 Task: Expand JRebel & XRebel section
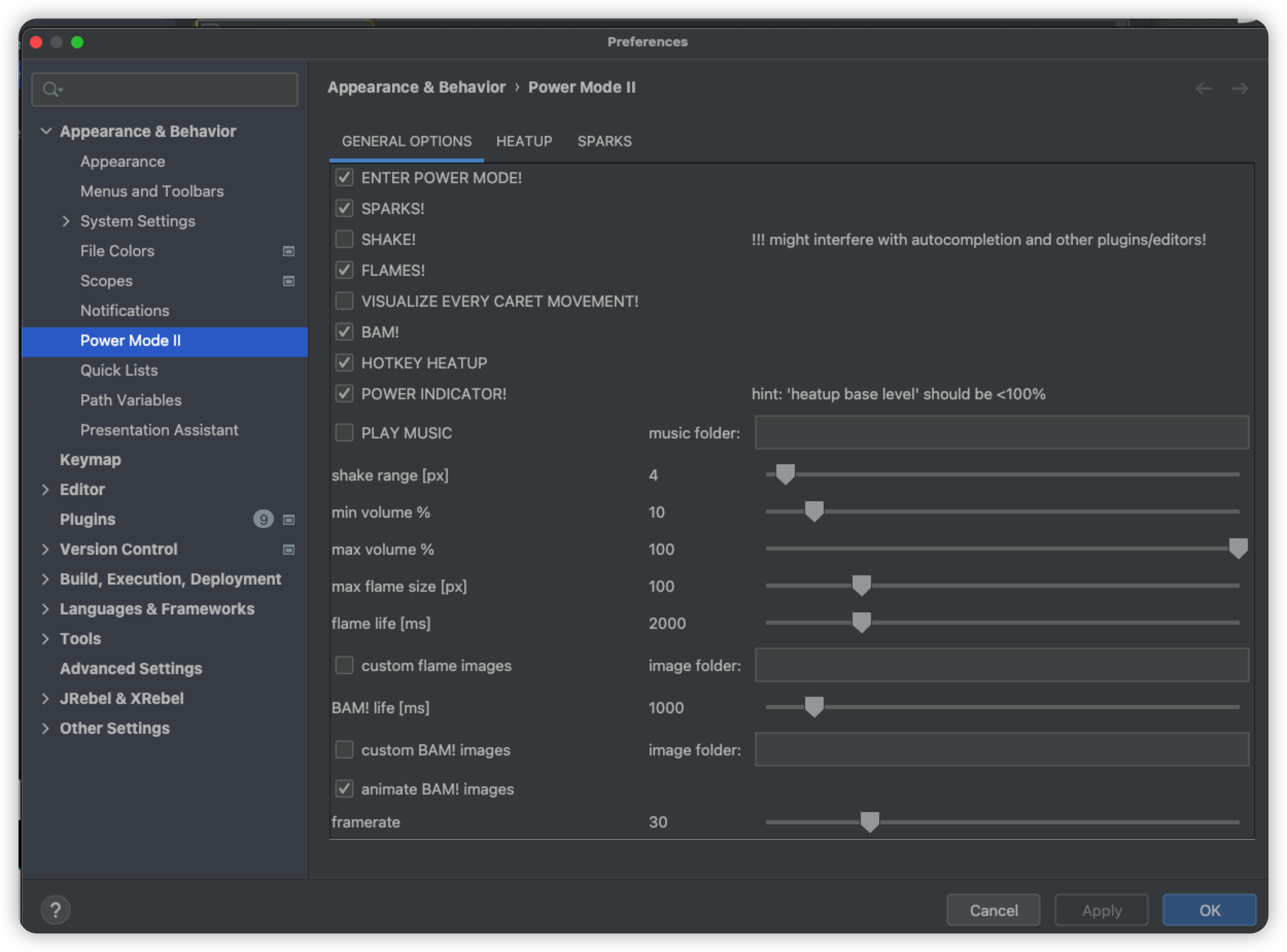pyautogui.click(x=45, y=698)
